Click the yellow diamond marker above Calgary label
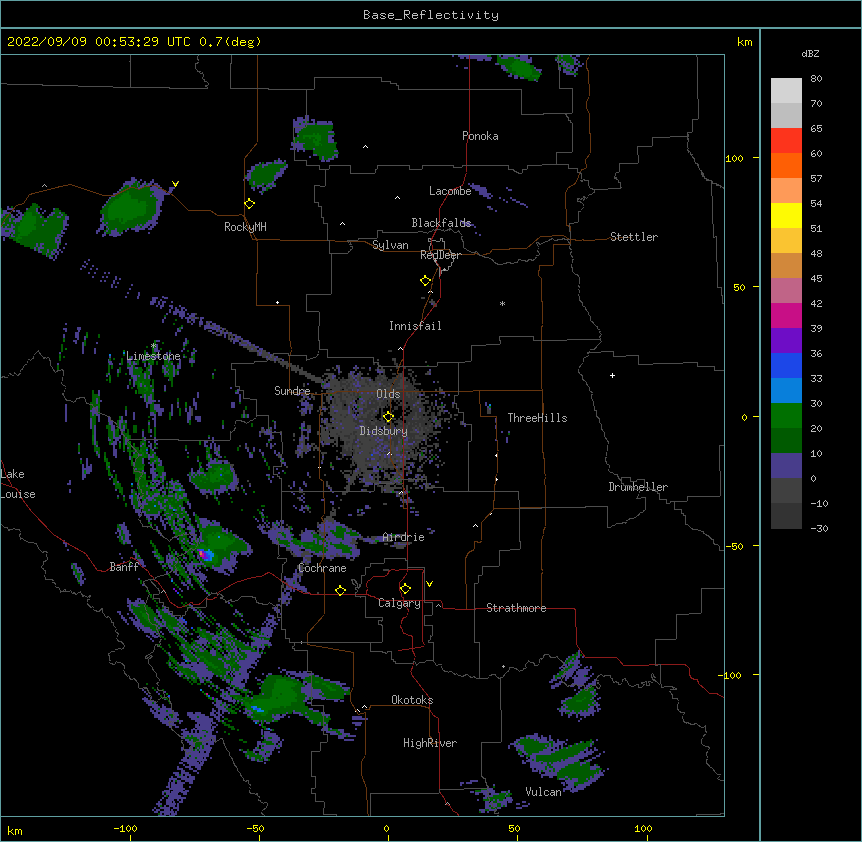The image size is (862, 842). pyautogui.click(x=405, y=589)
